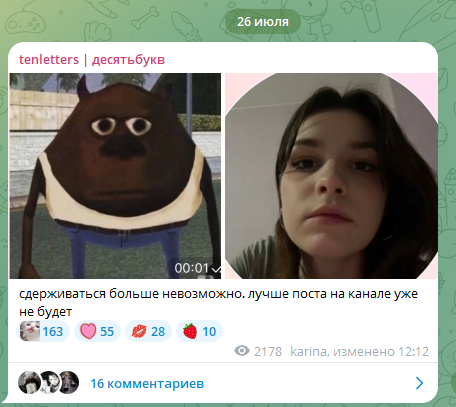The width and height of the screenshot is (456, 407).
Task: Click the third commenter avatar
Action: point(69,382)
